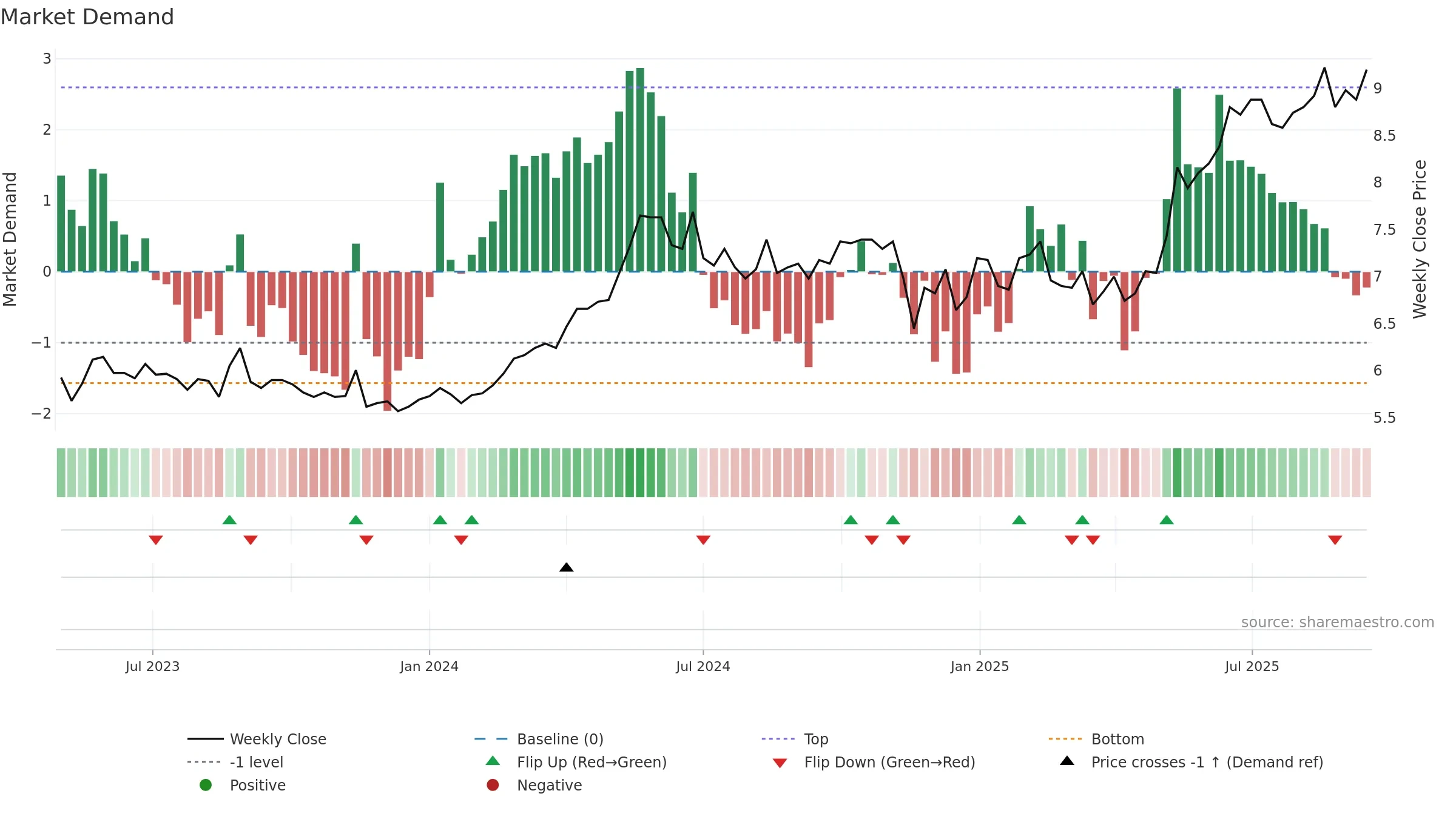Click the 9 tick on price axis
This screenshot has width=1456, height=819.
[x=1378, y=89]
